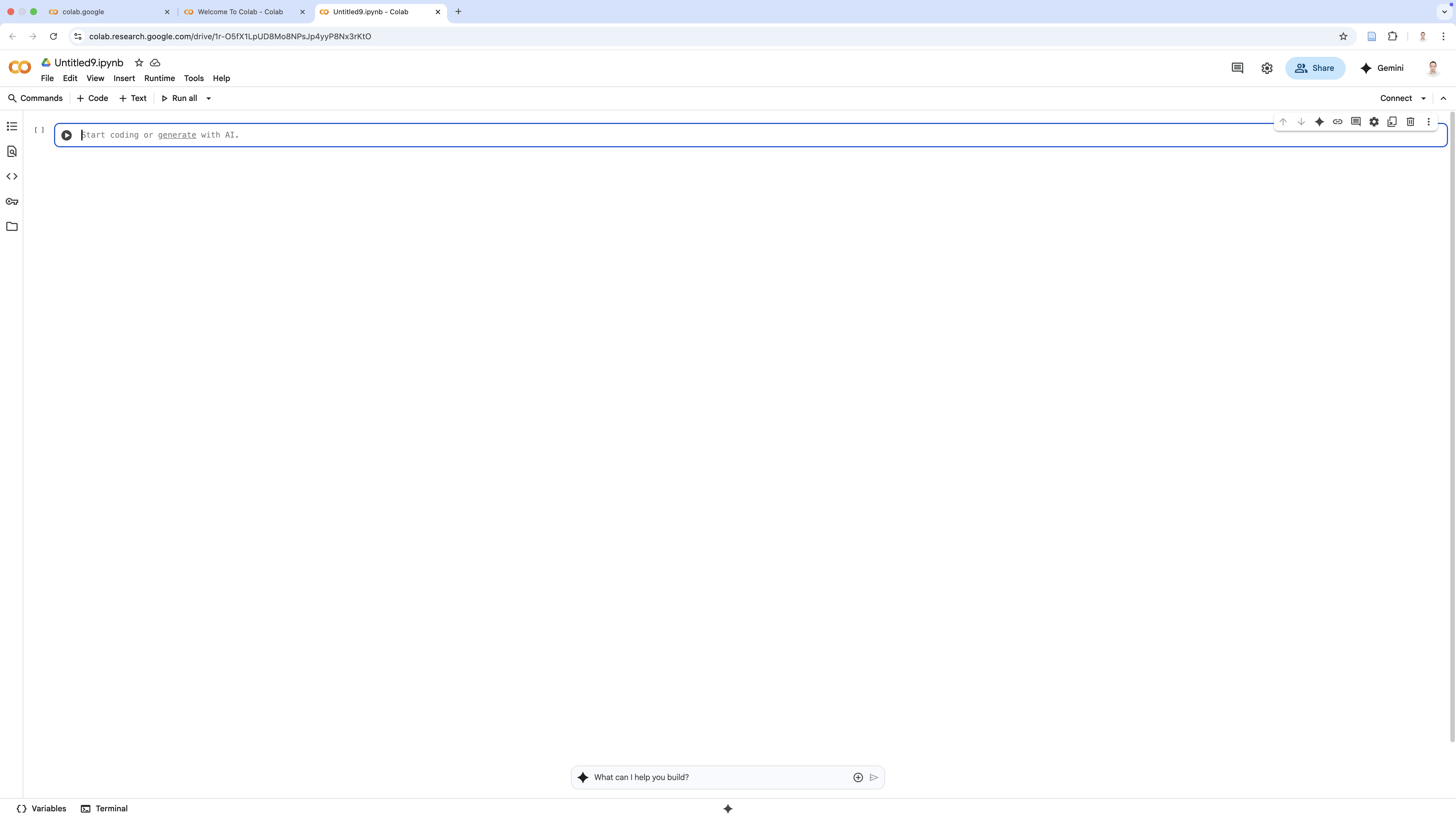The width and height of the screenshot is (1456, 819).
Task: Open the cell's more options menu
Action: point(1428,121)
